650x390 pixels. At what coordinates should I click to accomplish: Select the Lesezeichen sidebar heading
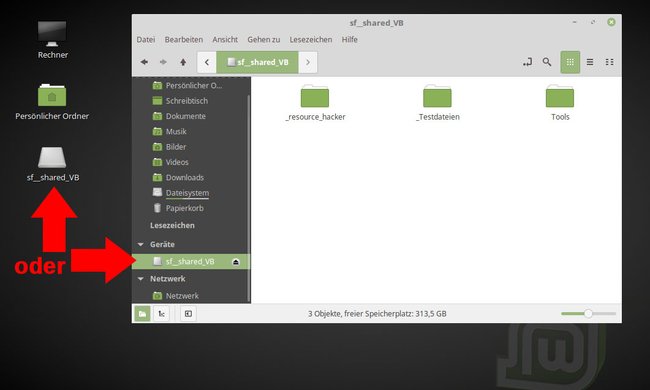pos(172,225)
